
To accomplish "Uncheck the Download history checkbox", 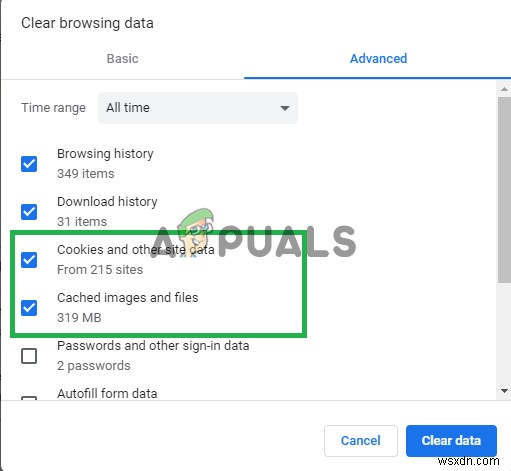I will tap(29, 212).
